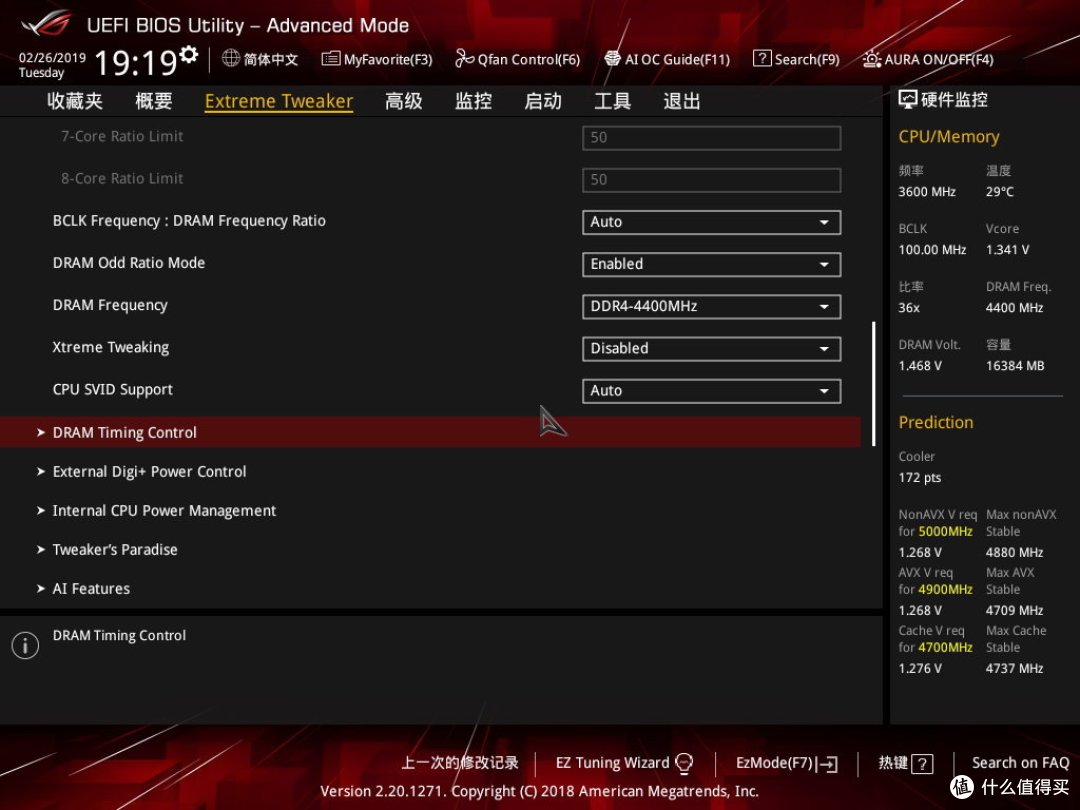The width and height of the screenshot is (1080, 810).
Task: Click the info circle icon
Action: [x=25, y=645]
